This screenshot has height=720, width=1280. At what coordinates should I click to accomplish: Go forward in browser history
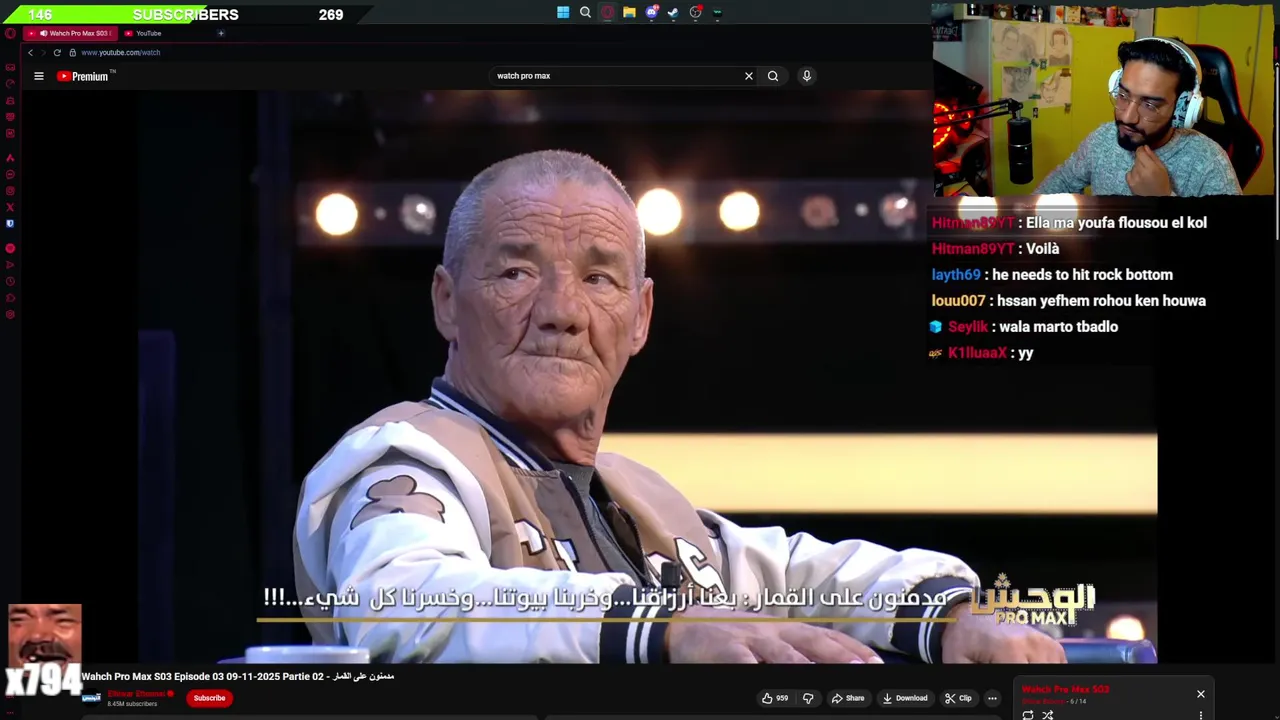pos(43,52)
